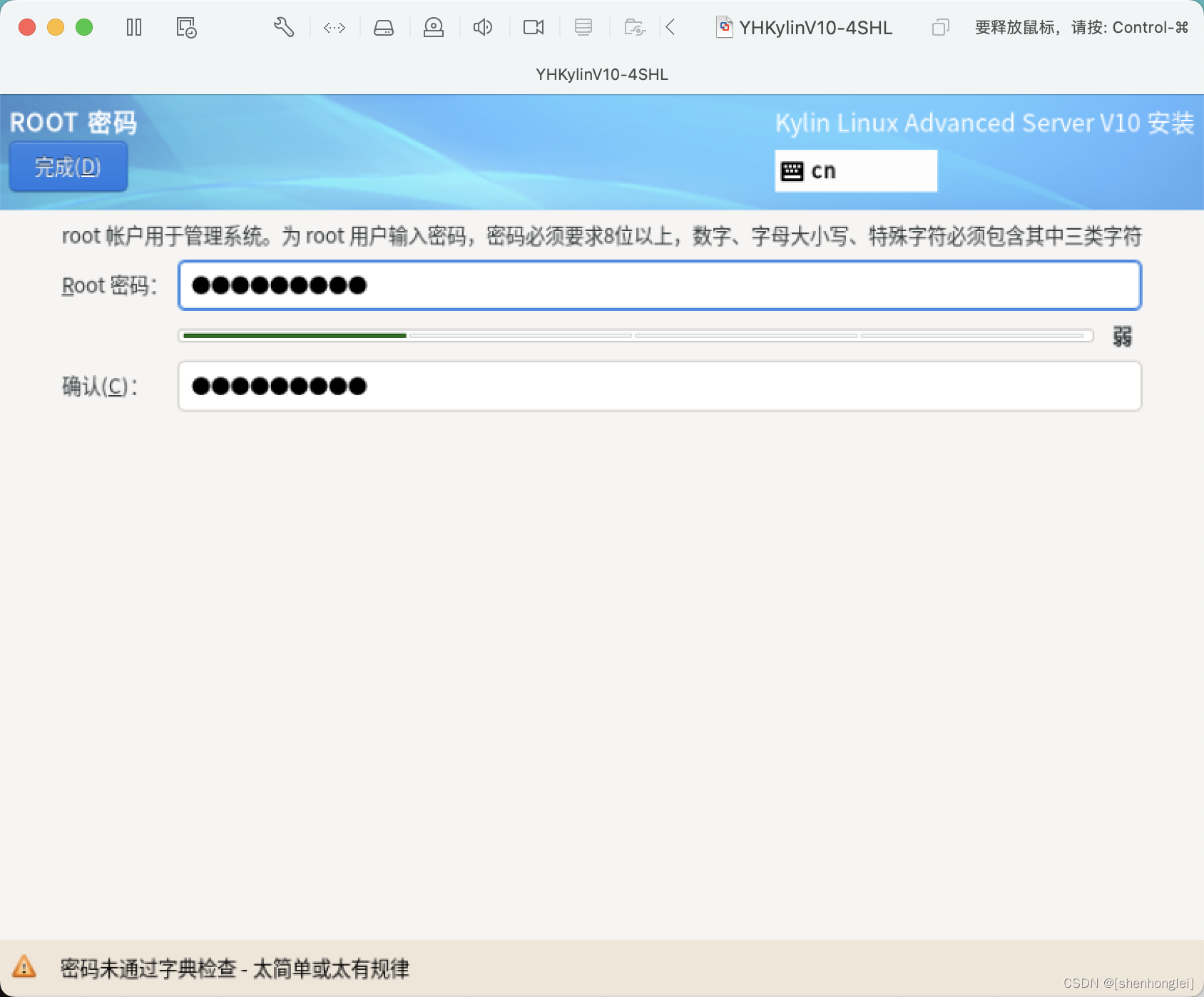
Task: Pause the virtual machine
Action: (134, 28)
